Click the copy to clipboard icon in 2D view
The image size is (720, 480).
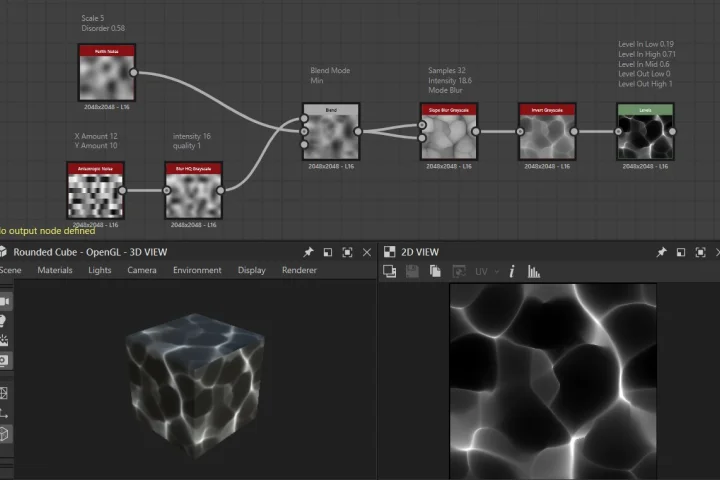pos(435,271)
